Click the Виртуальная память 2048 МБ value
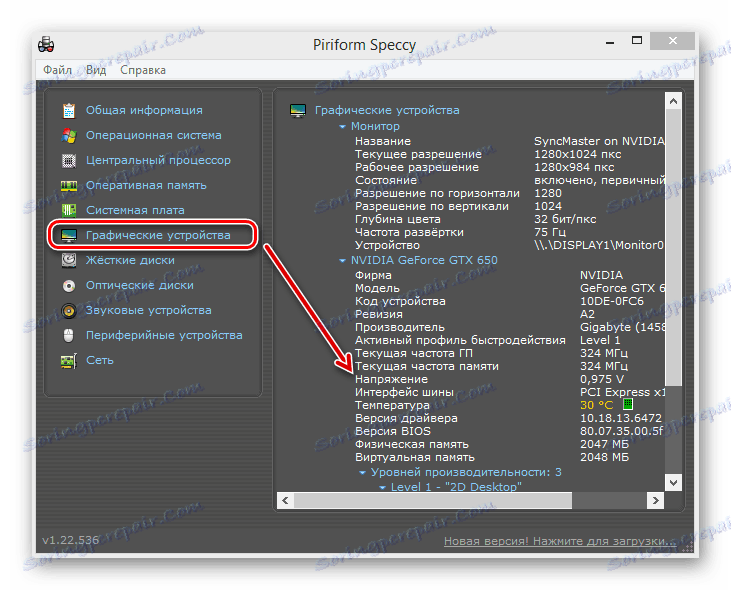The width and height of the screenshot is (731, 590). (604, 457)
